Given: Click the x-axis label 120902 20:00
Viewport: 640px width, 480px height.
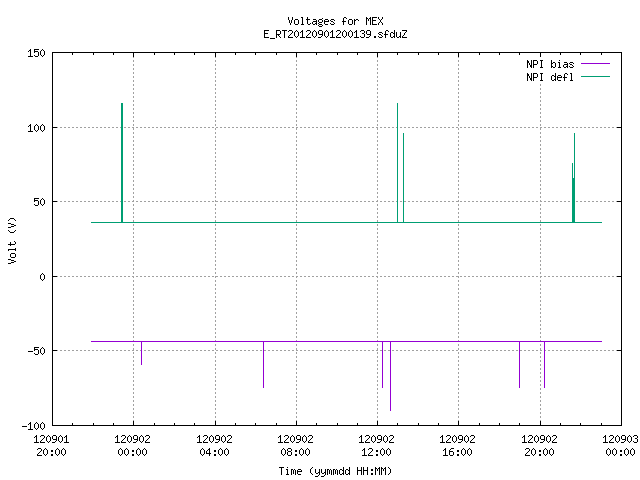Looking at the screenshot, I should [540, 445].
